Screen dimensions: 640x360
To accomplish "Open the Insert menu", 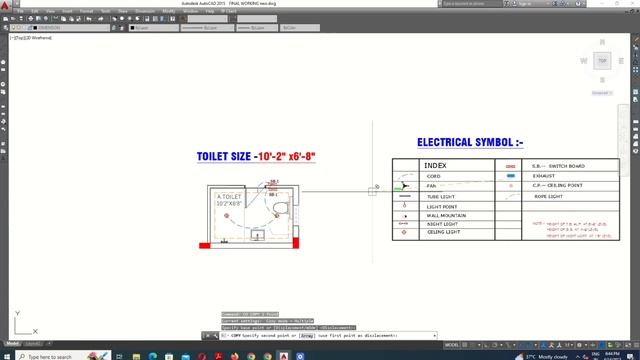I will (x=67, y=11).
